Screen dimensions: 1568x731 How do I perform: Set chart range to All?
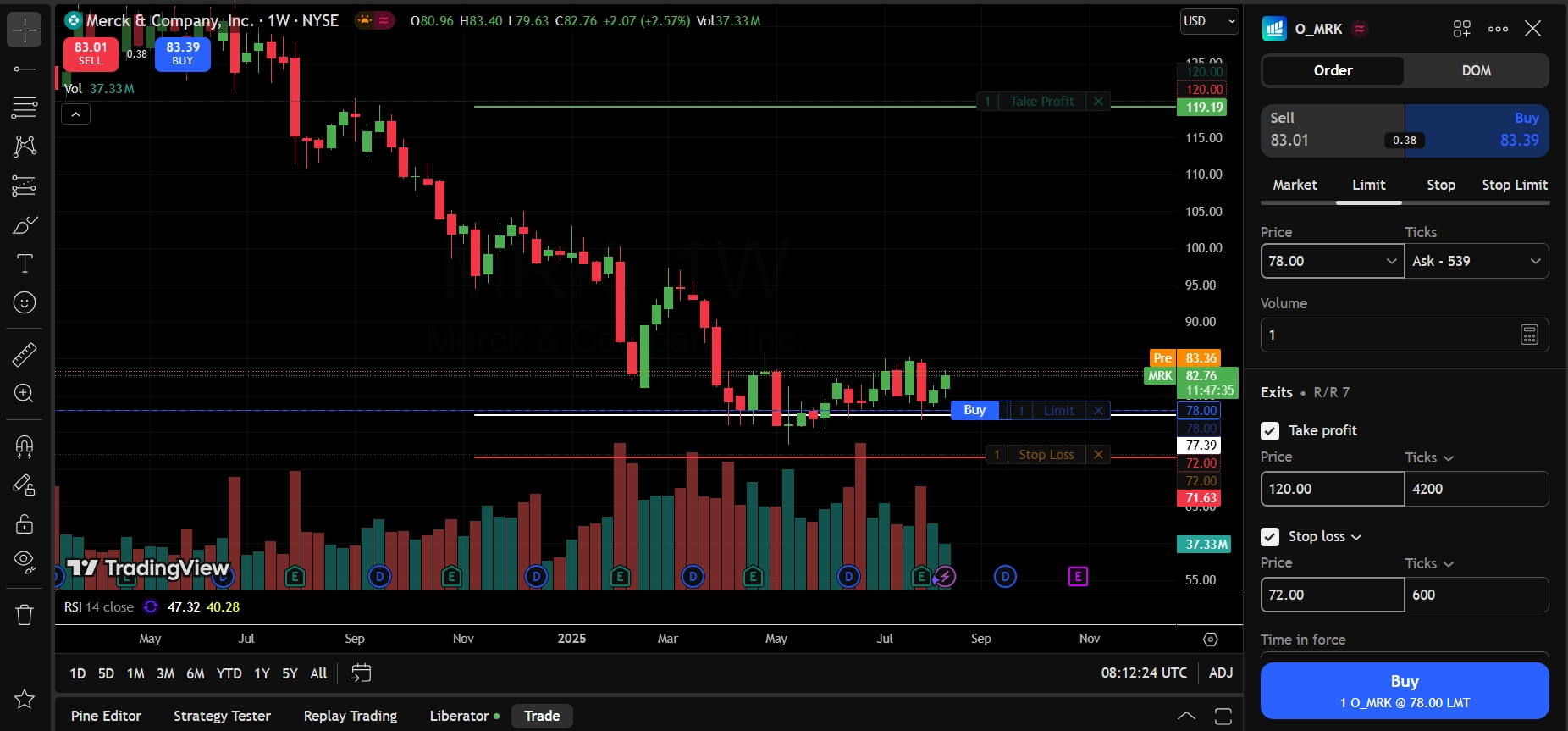coord(318,673)
